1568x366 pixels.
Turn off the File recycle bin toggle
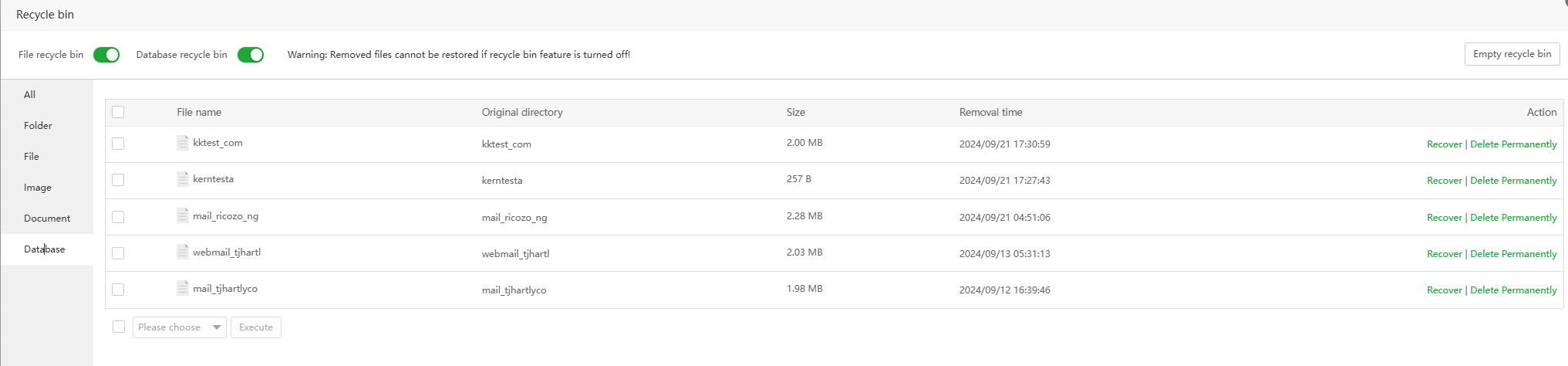click(106, 55)
